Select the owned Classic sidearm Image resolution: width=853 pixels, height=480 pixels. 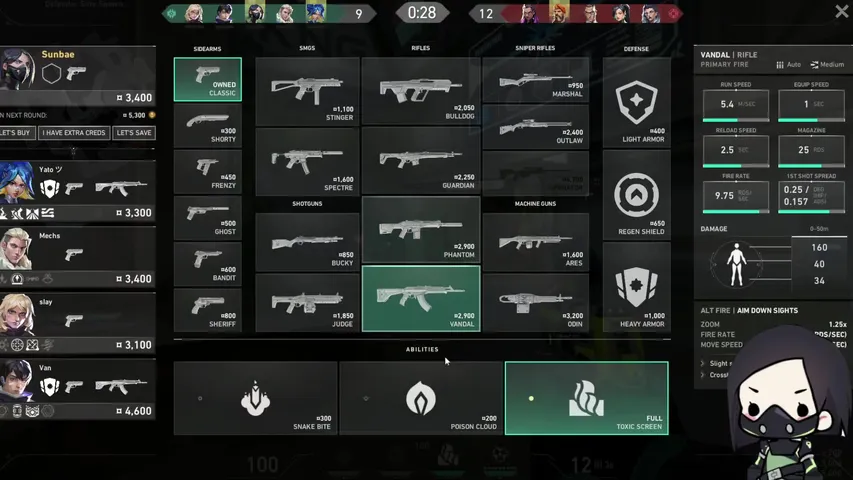pyautogui.click(x=208, y=79)
